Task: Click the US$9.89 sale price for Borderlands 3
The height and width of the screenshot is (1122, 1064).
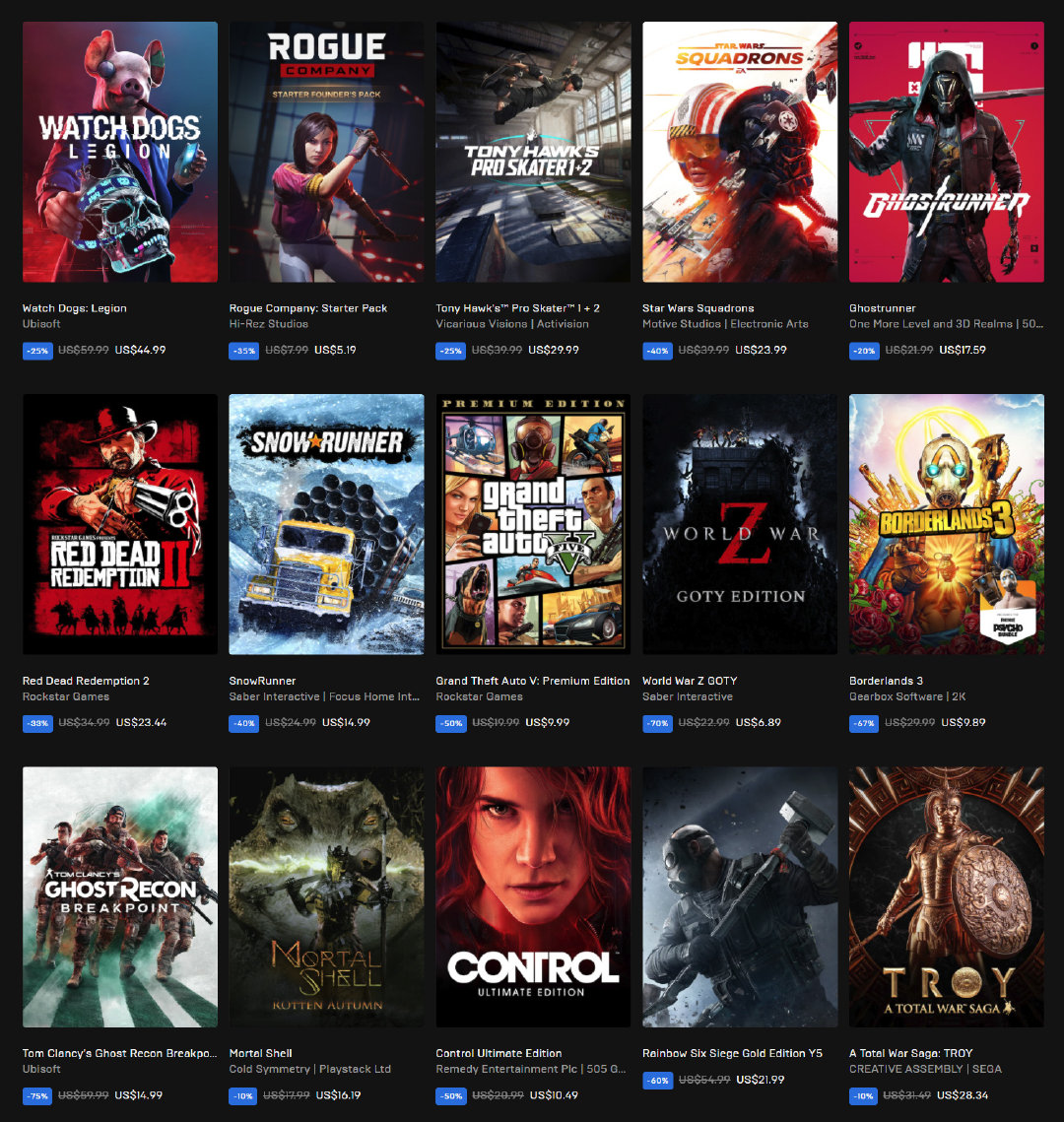Action: click(x=963, y=722)
